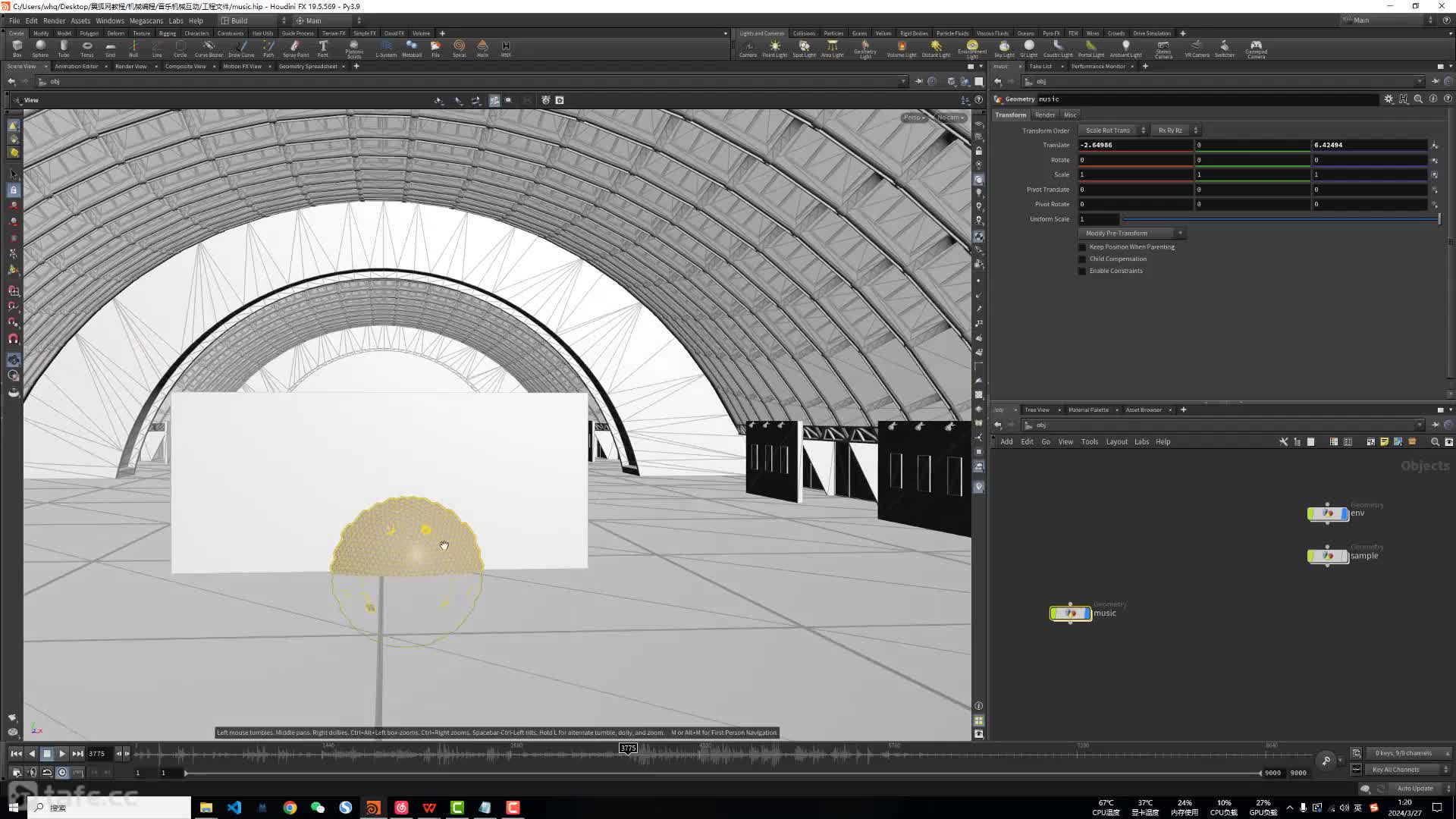Play the timeline forward
The image size is (1456, 819).
[x=62, y=754]
